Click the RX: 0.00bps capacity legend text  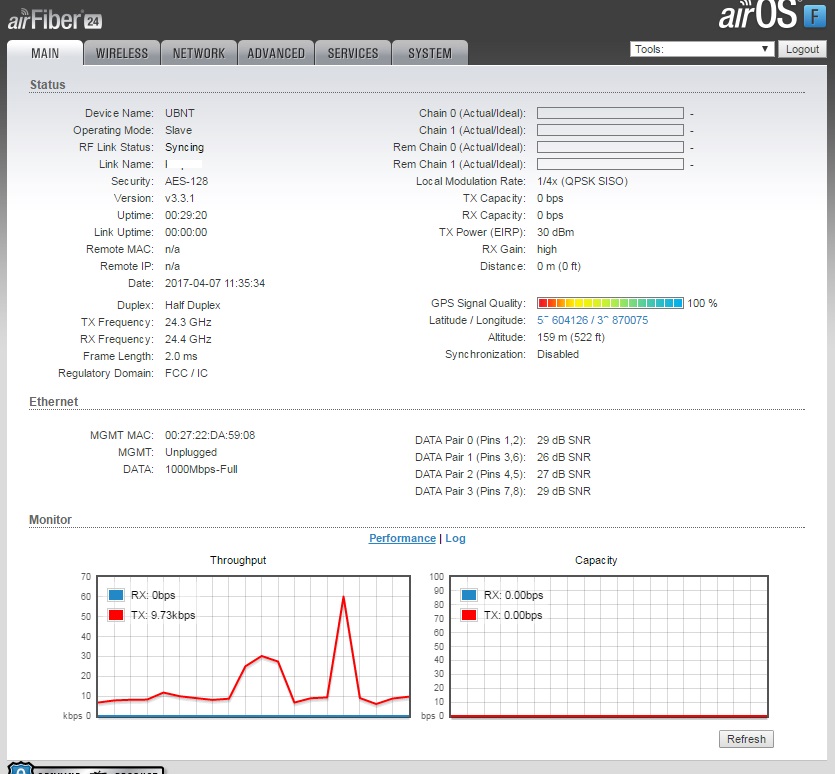pos(513,595)
